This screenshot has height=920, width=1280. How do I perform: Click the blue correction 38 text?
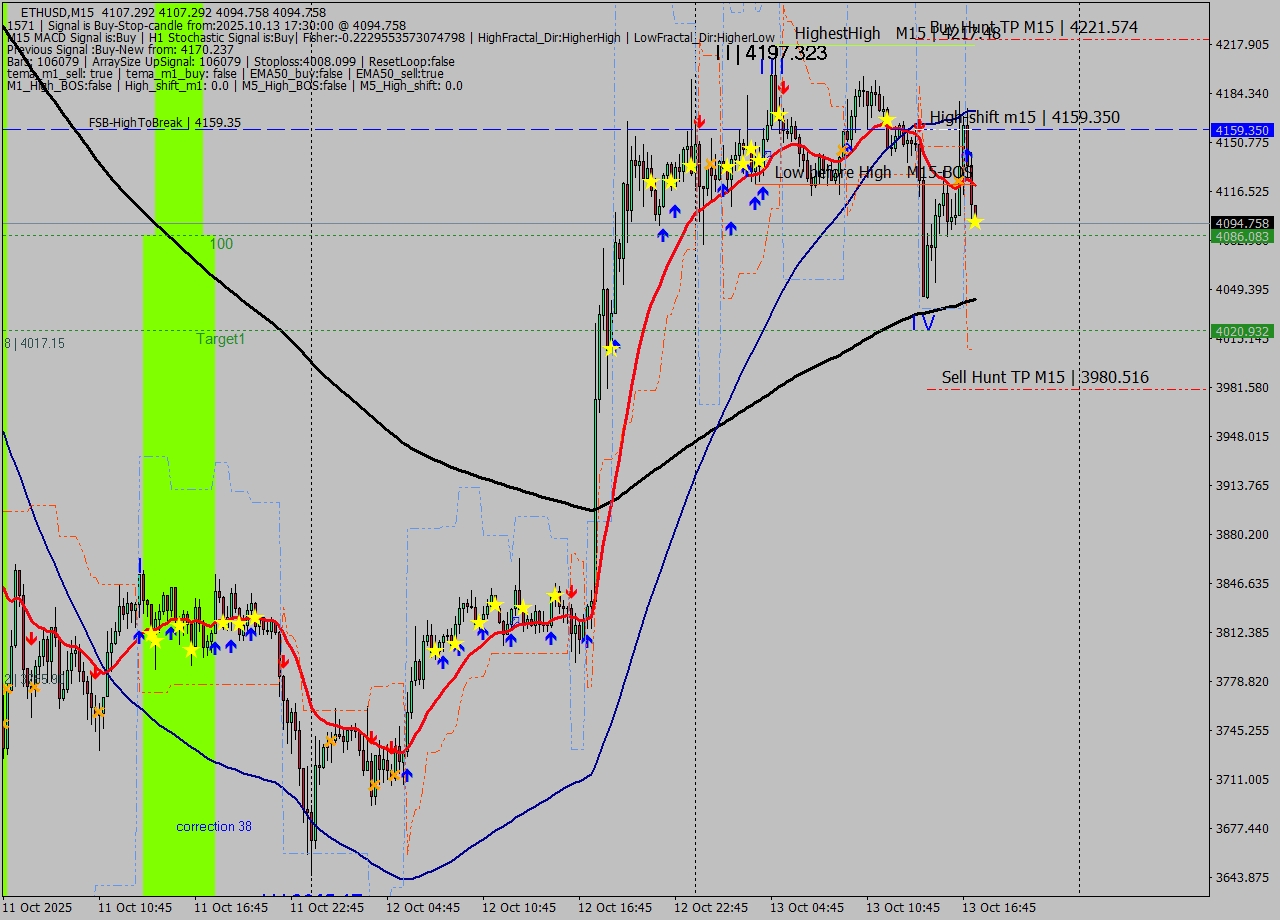[214, 827]
